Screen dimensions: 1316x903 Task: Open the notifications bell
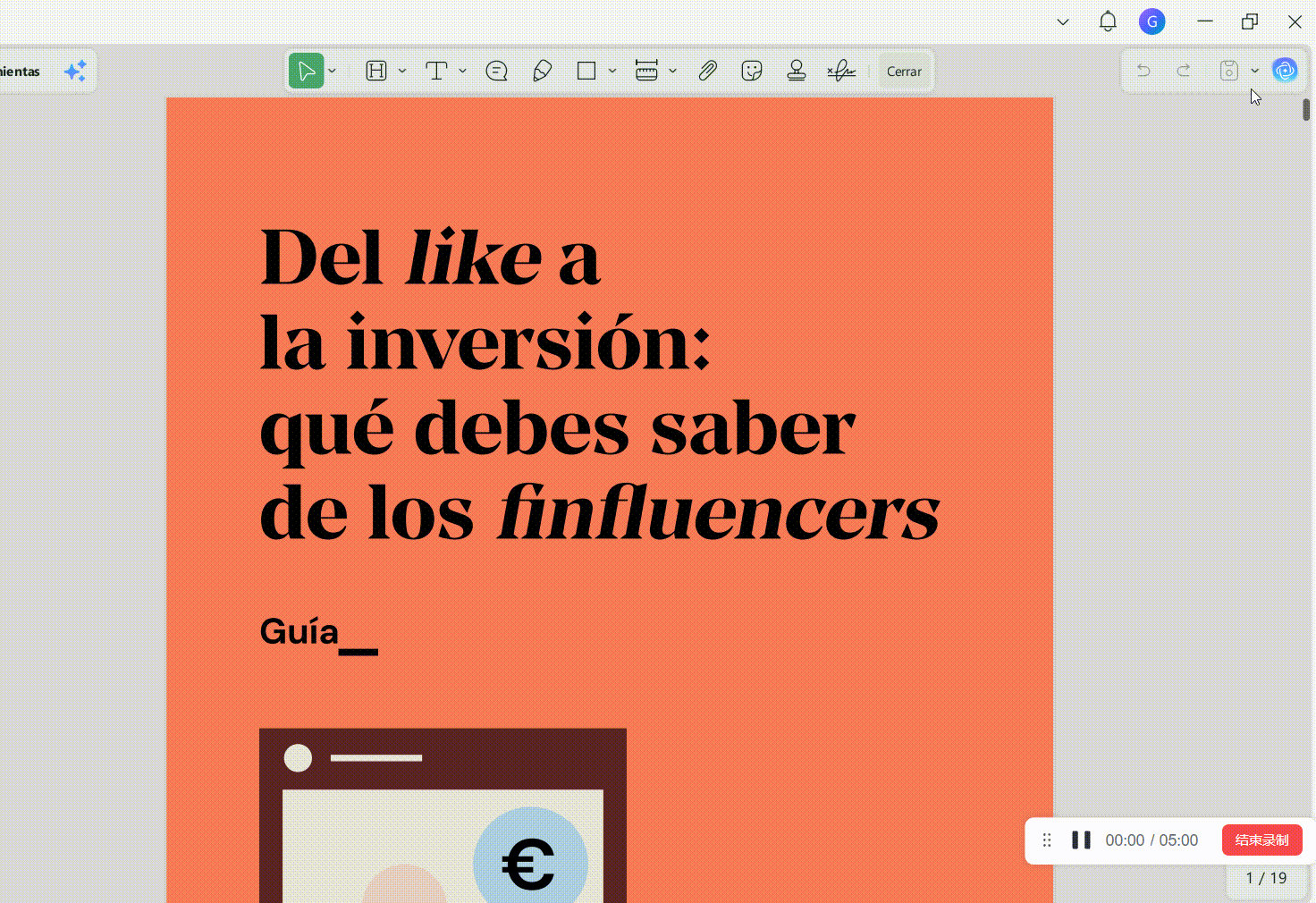(x=1108, y=21)
